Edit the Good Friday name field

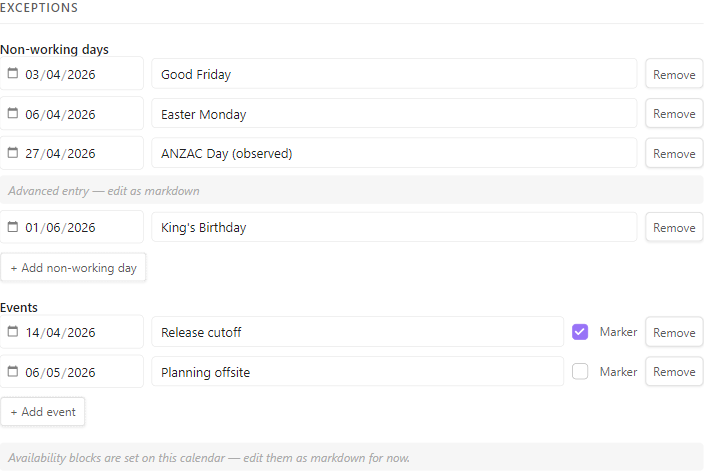click(x=394, y=74)
